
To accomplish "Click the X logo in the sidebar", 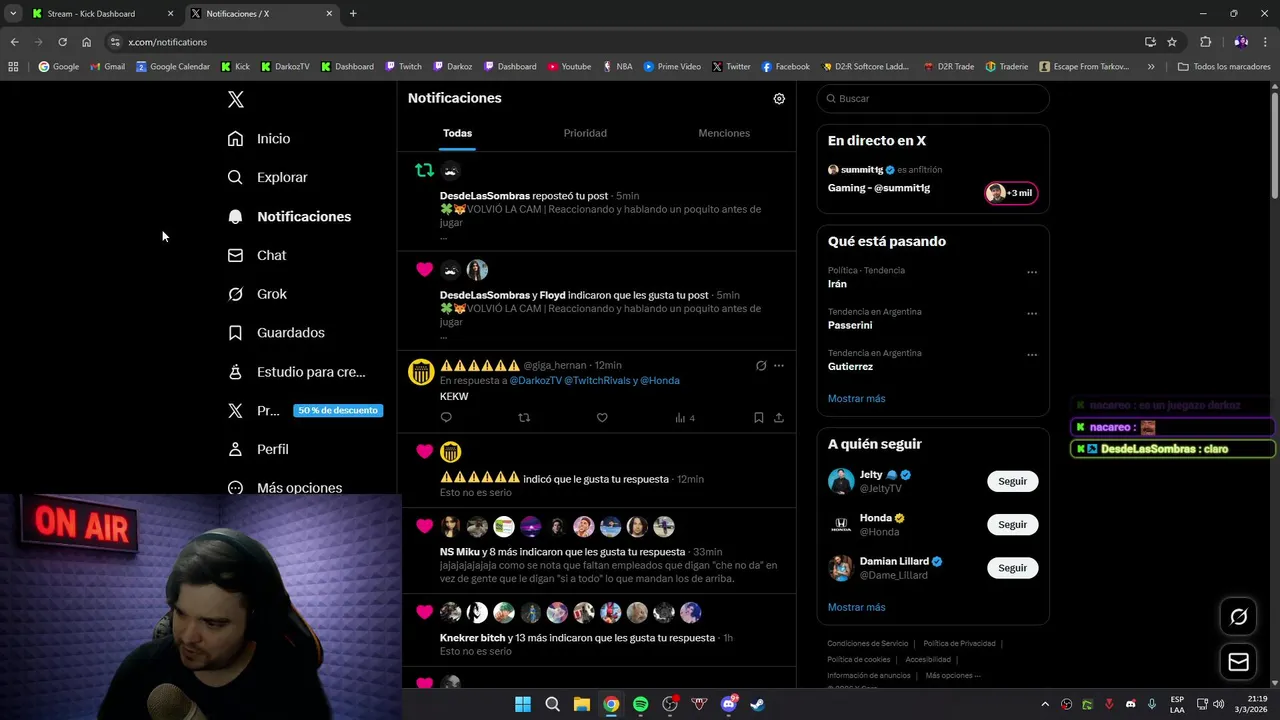I will click(235, 99).
